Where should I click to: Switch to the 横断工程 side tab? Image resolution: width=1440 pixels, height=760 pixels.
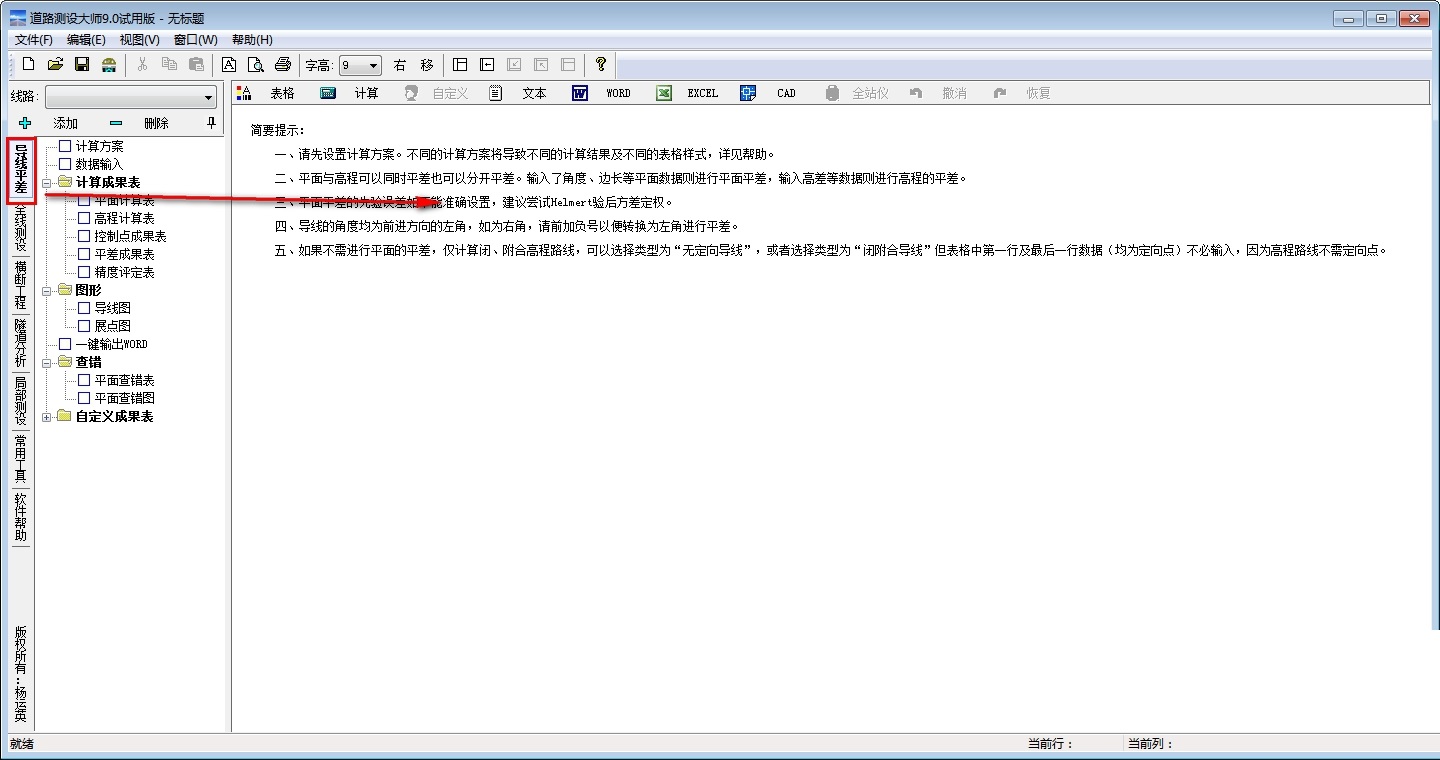point(21,286)
